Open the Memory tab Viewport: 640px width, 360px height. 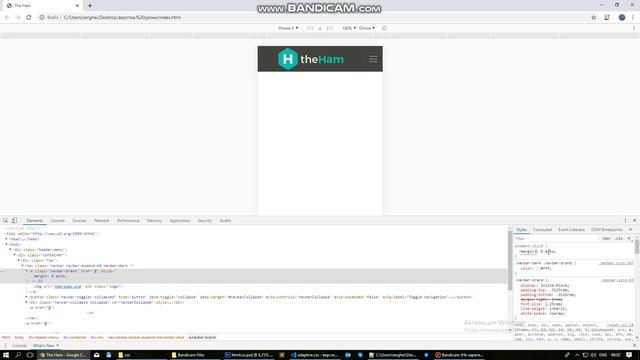tap(154, 220)
